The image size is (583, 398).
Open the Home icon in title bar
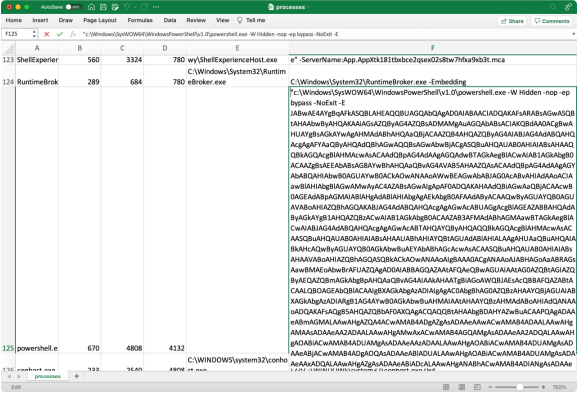[91, 7]
